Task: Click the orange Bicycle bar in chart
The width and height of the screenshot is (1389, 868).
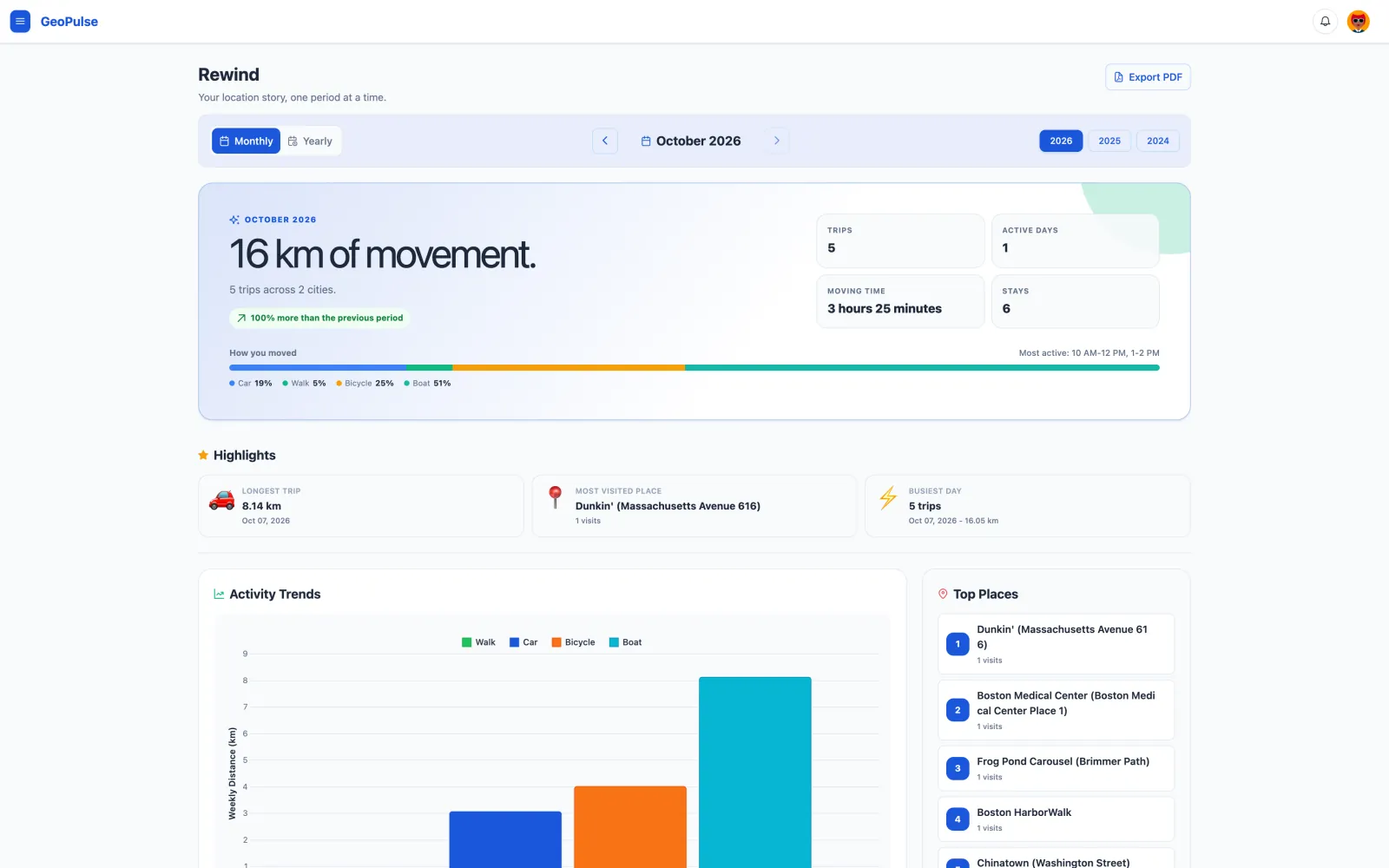Action: coord(630,827)
